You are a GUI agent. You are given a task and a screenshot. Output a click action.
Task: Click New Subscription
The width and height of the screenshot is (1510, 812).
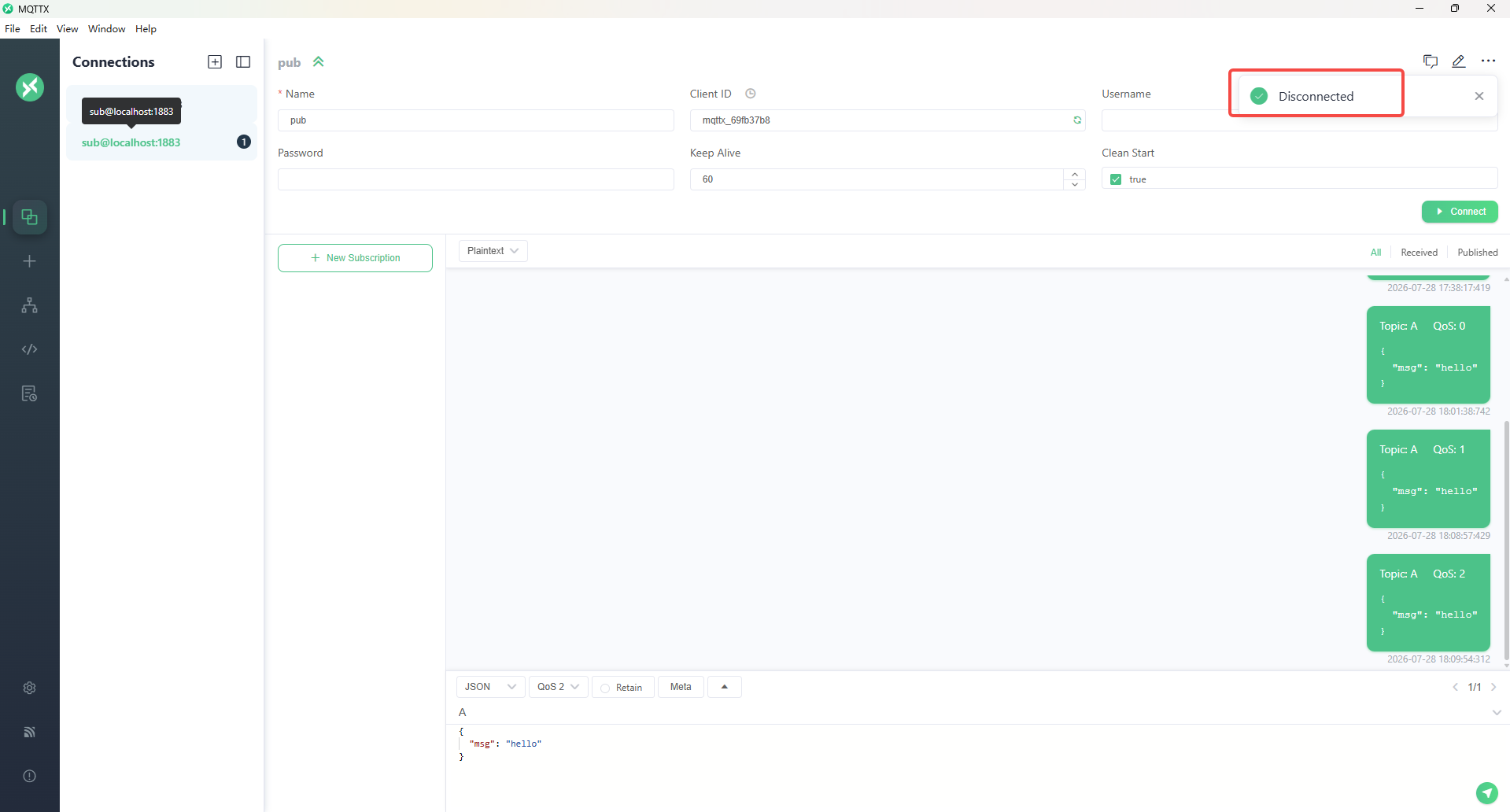(355, 258)
